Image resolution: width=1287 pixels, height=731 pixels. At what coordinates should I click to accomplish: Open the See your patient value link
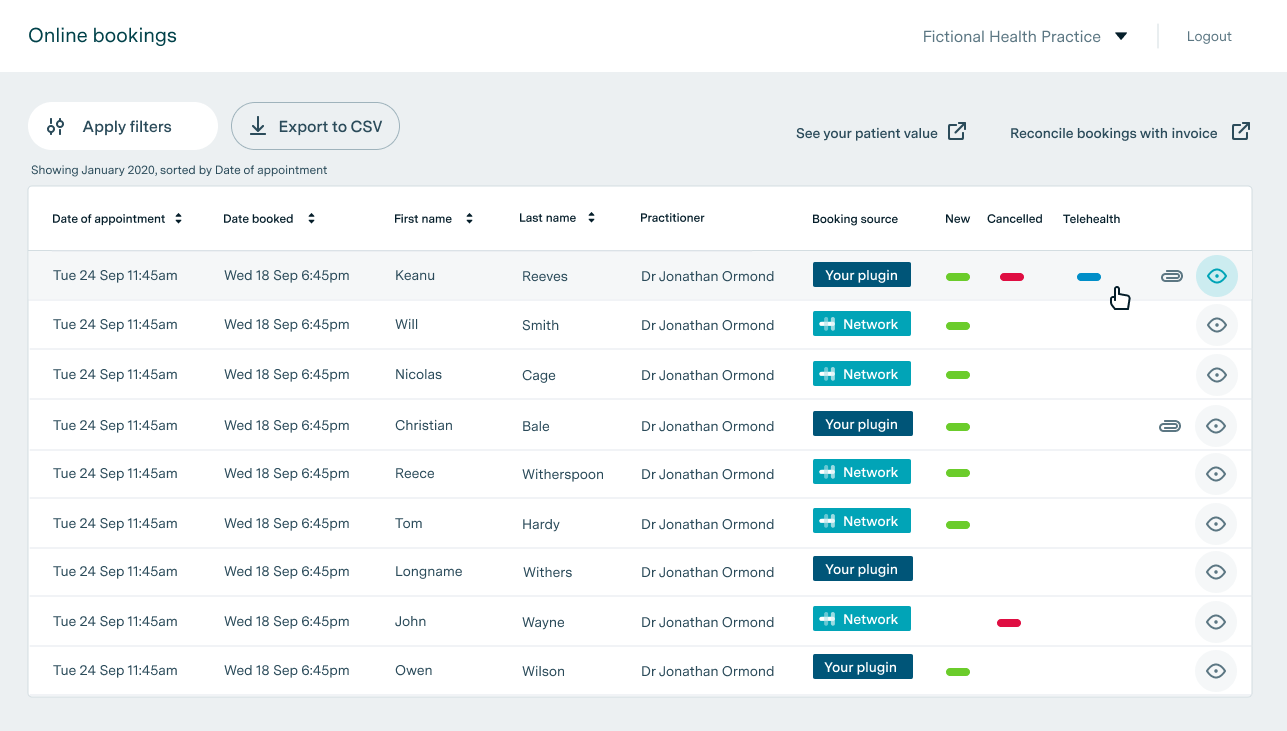(x=866, y=133)
